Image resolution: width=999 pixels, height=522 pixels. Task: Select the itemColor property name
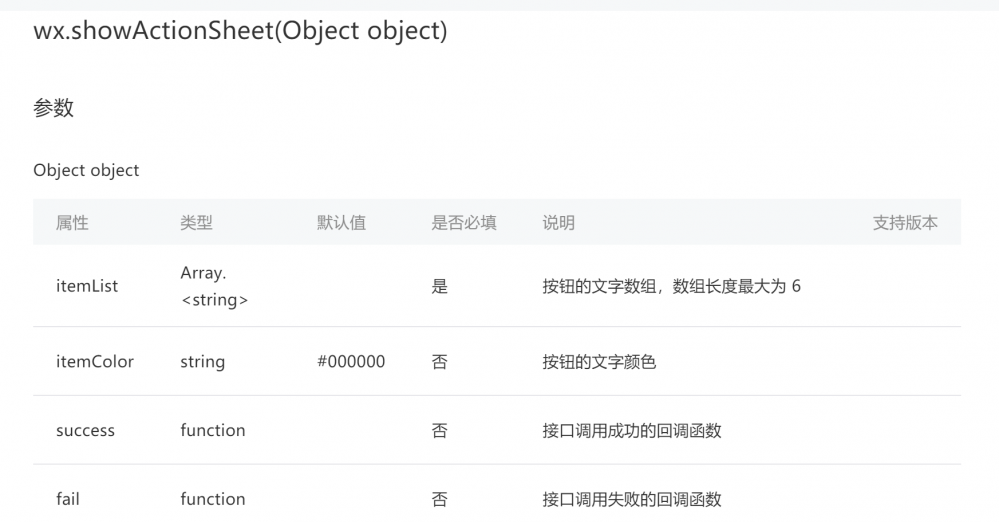coord(95,362)
